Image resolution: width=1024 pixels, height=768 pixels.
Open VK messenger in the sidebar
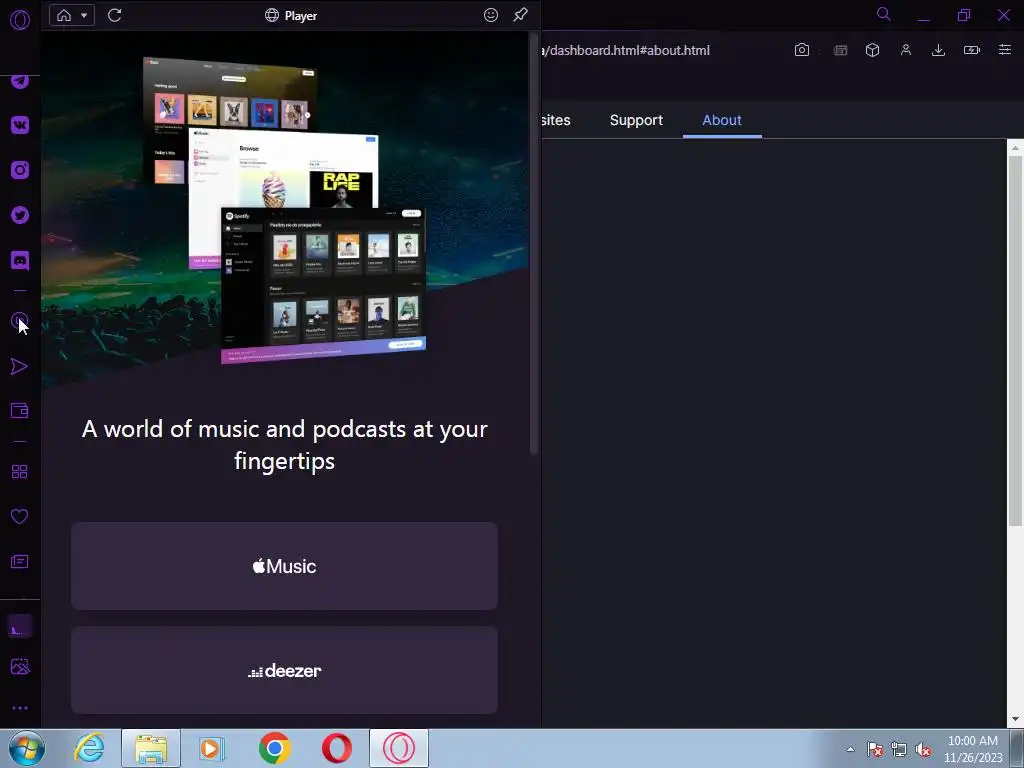tap(20, 125)
